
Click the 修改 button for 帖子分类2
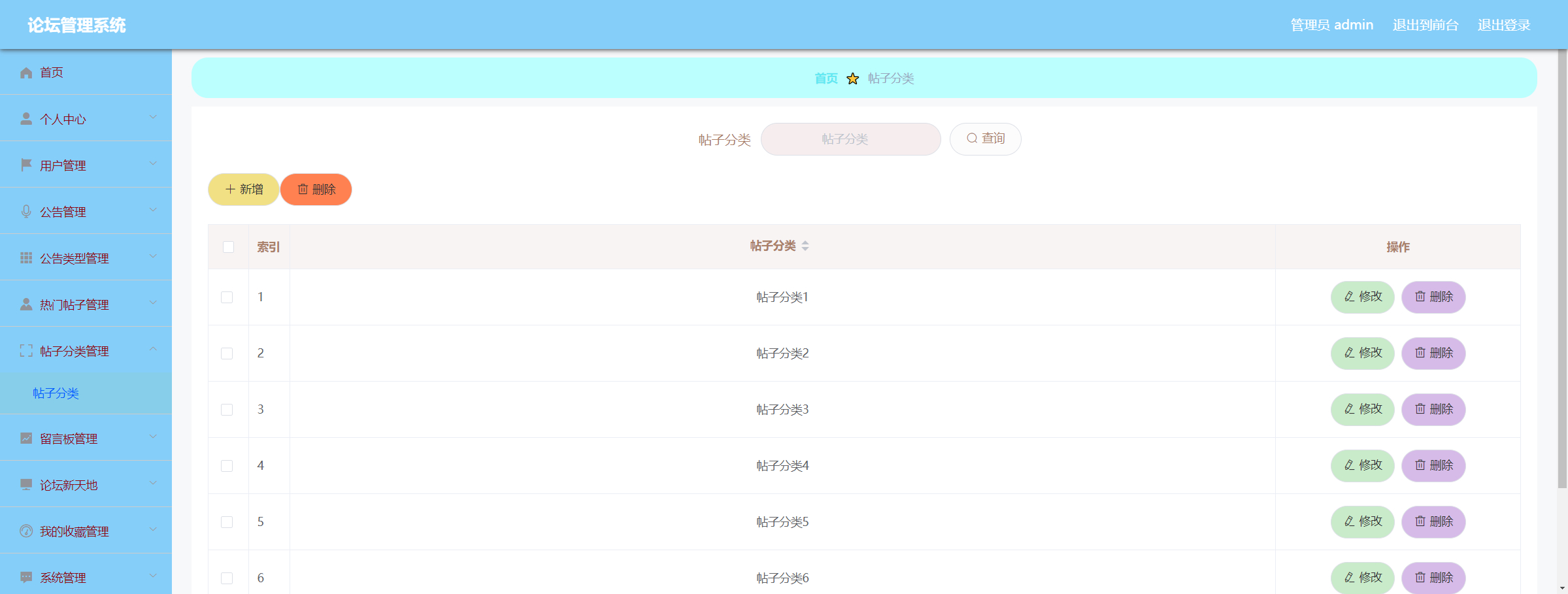pyautogui.click(x=1363, y=353)
